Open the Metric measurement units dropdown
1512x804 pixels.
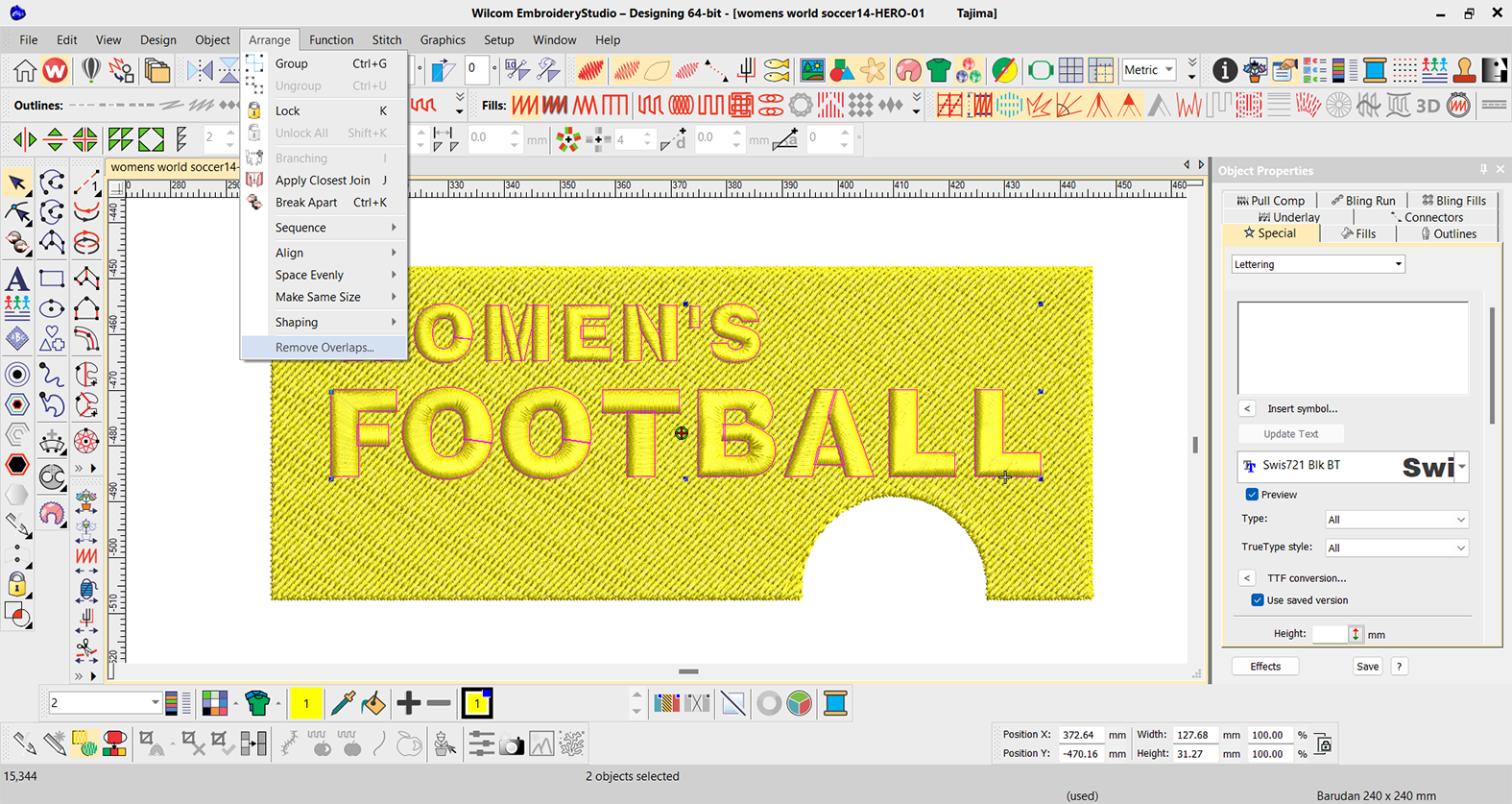point(1149,70)
